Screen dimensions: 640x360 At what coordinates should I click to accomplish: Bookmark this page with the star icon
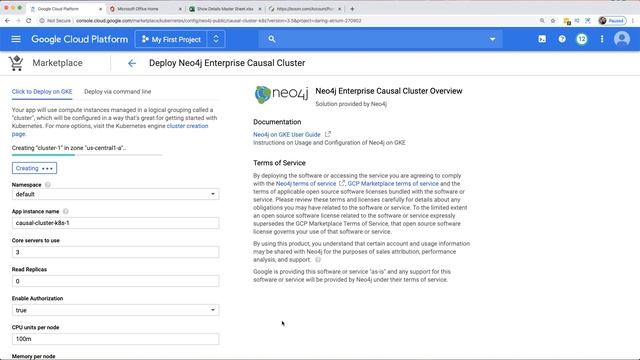click(553, 20)
